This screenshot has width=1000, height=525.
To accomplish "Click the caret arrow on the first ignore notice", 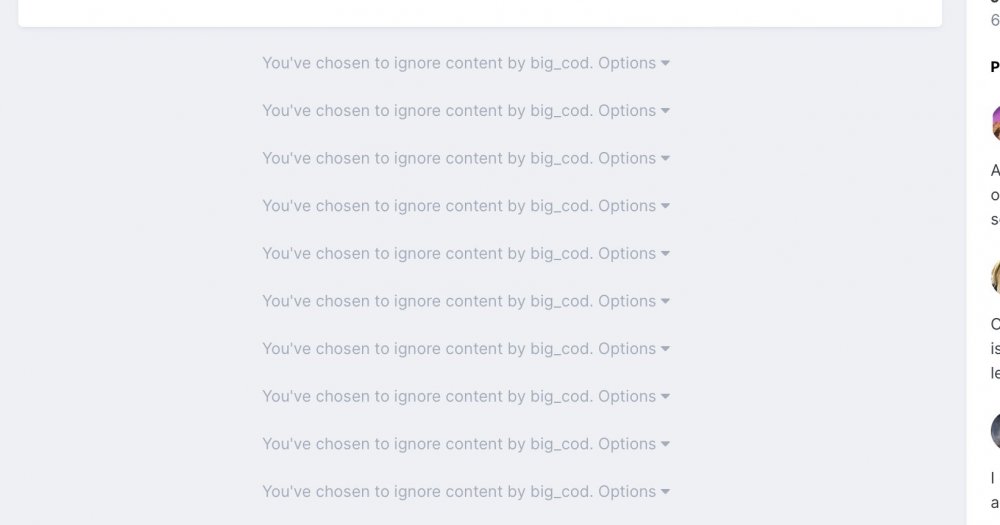I will point(665,63).
